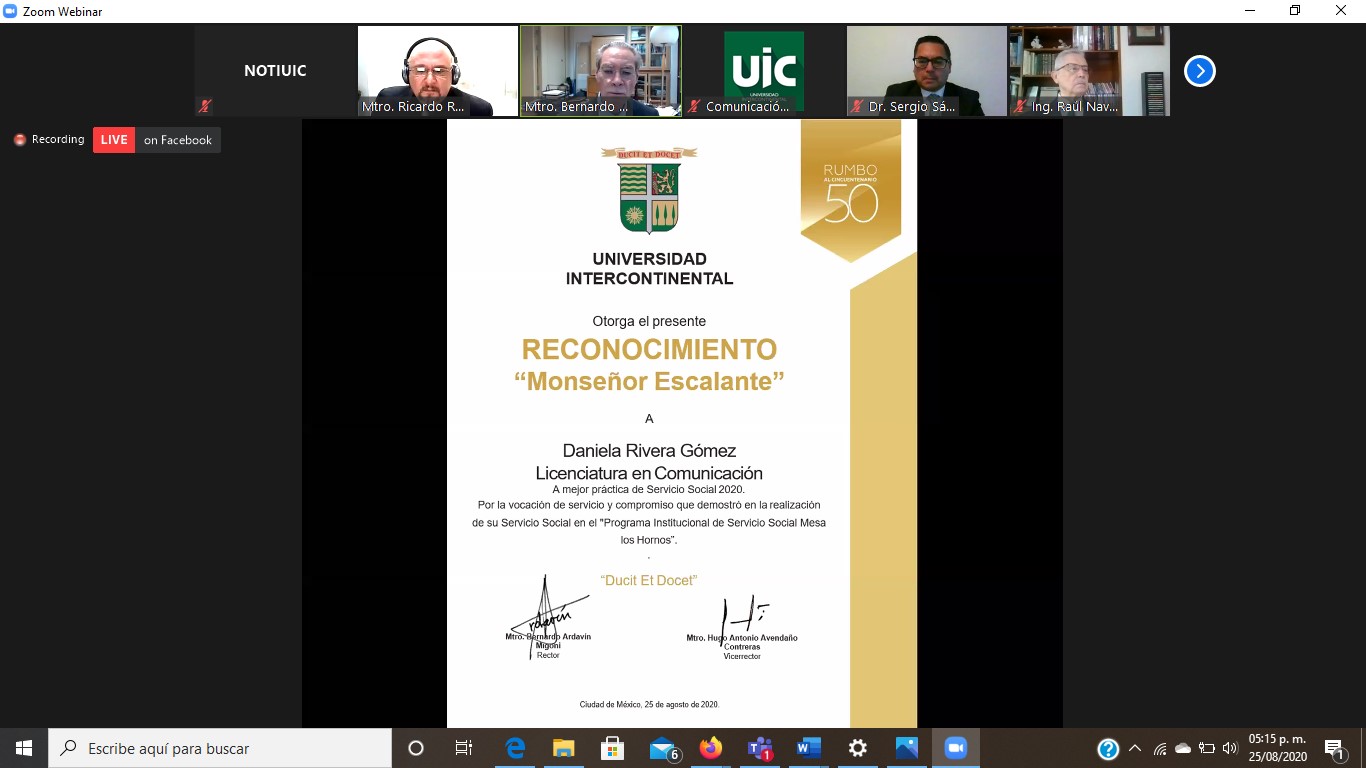The image size is (1366, 768).
Task: Open Cortana from the taskbar
Action: tap(416, 748)
